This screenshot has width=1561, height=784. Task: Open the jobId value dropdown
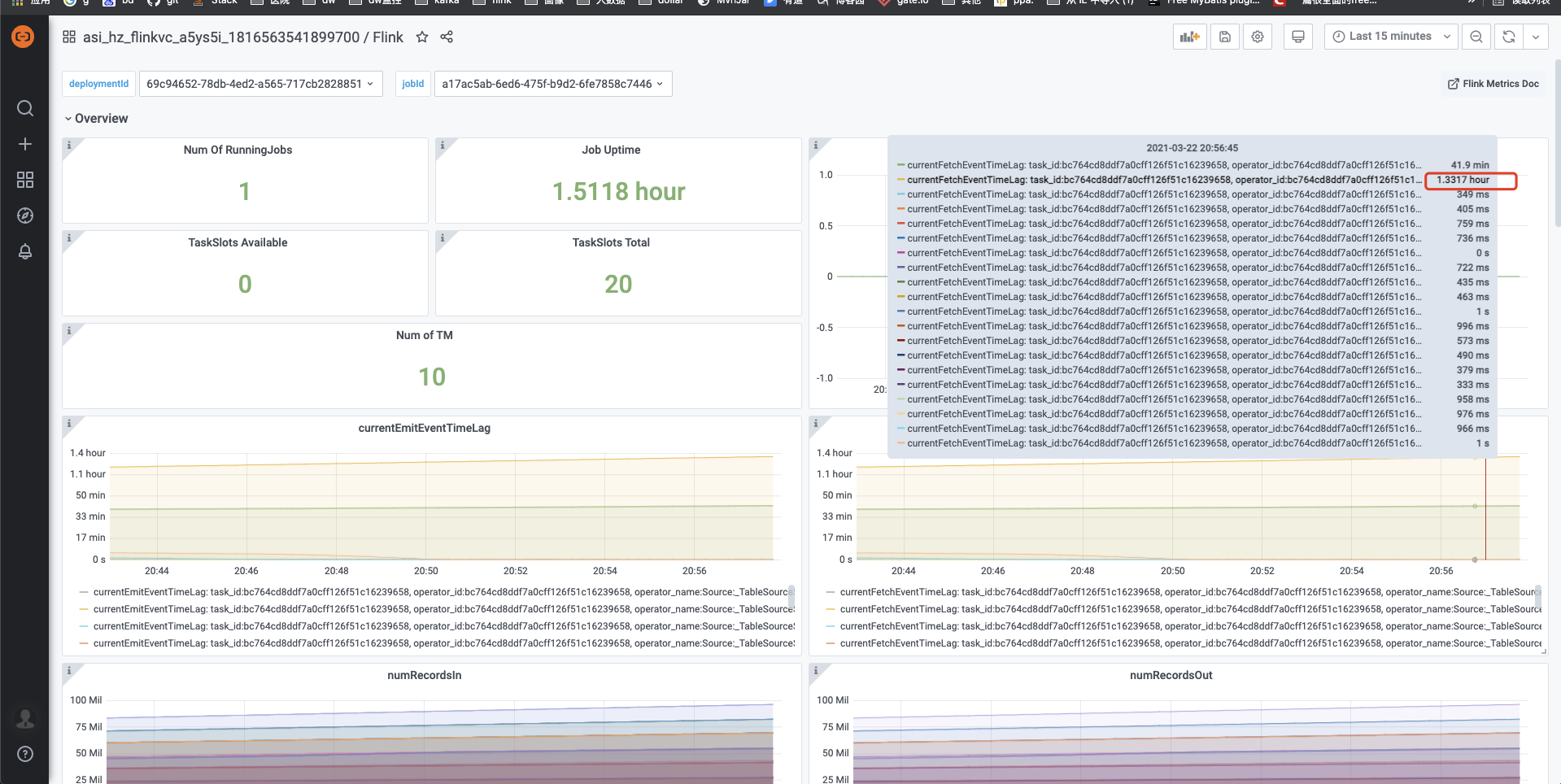coord(553,84)
